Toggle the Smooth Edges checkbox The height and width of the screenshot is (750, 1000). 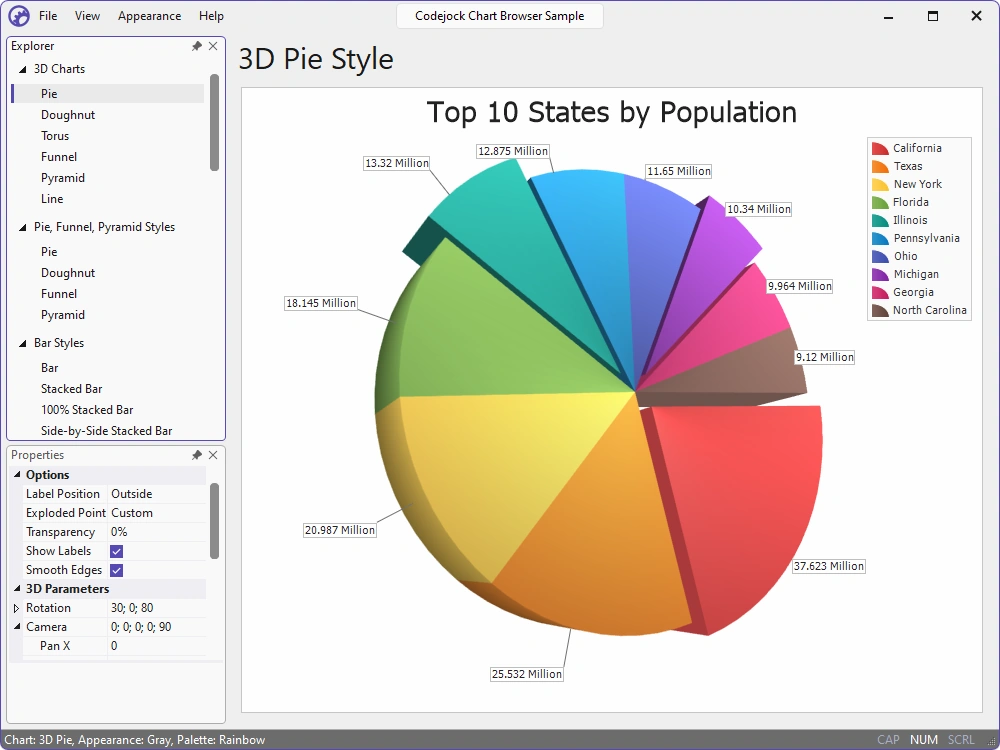click(117, 570)
